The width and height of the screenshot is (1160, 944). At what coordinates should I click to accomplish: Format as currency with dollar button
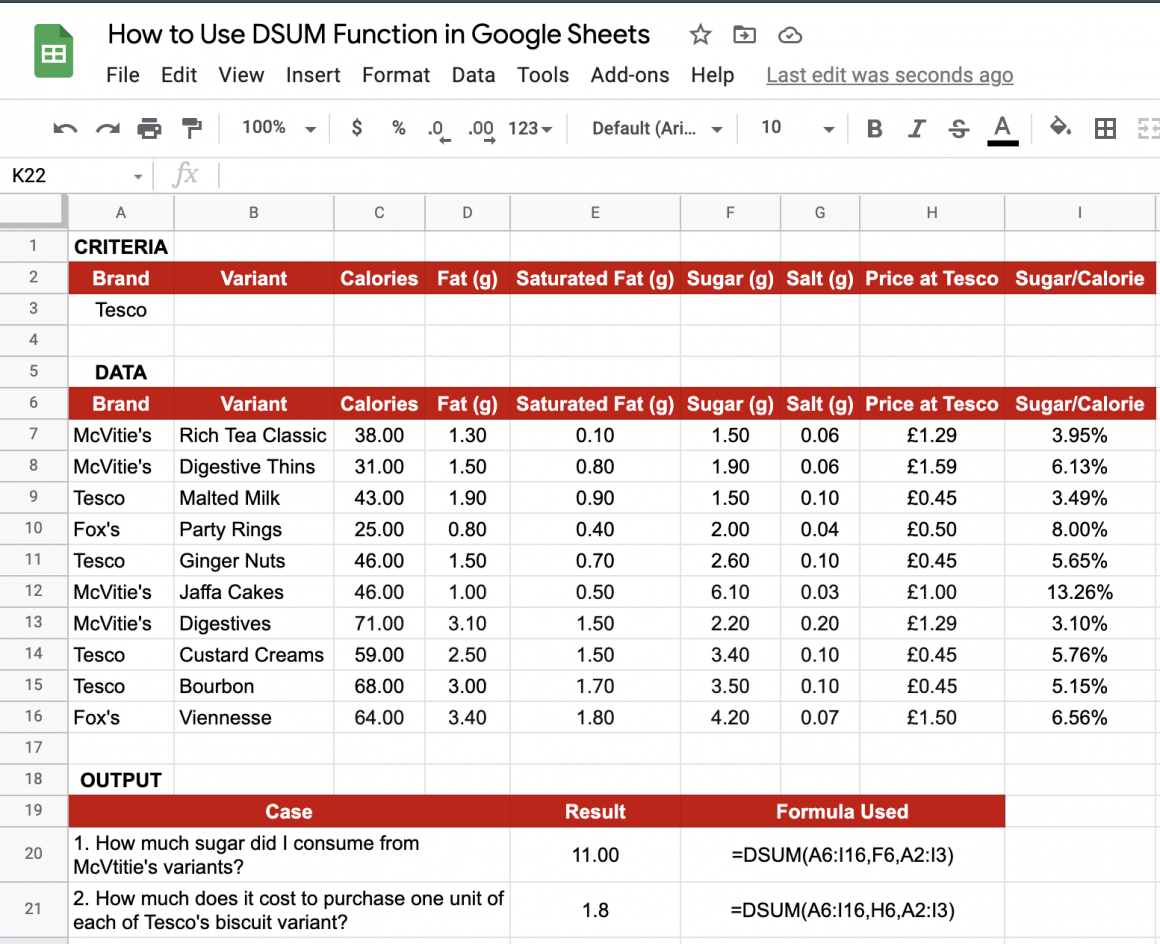(x=357, y=128)
